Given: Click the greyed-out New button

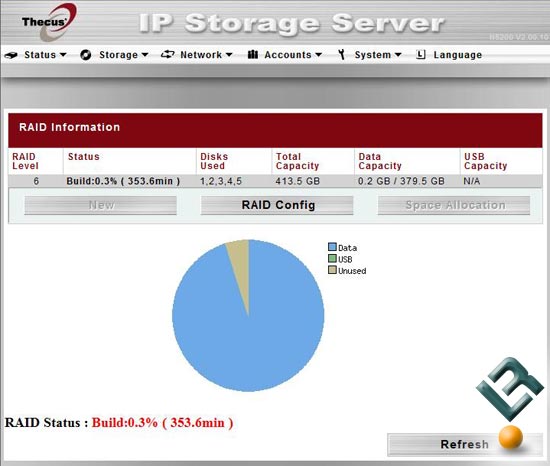Looking at the screenshot, I should [x=101, y=205].
